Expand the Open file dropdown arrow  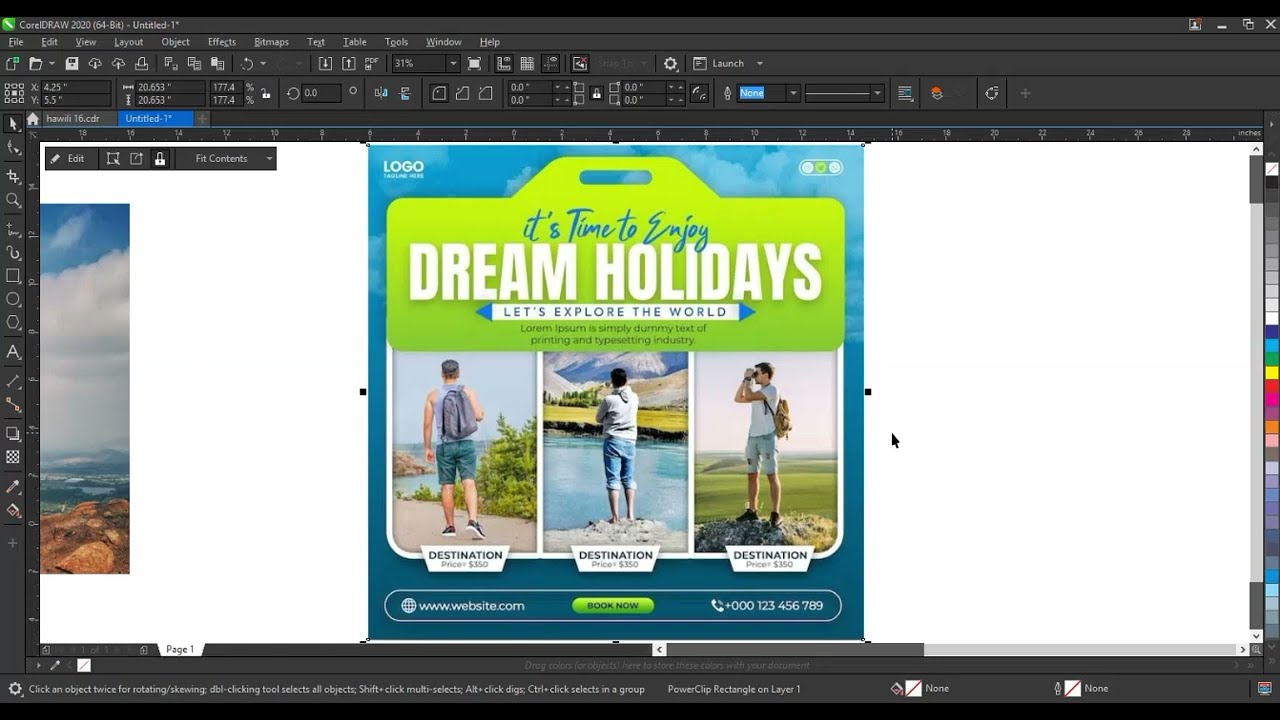[51, 63]
